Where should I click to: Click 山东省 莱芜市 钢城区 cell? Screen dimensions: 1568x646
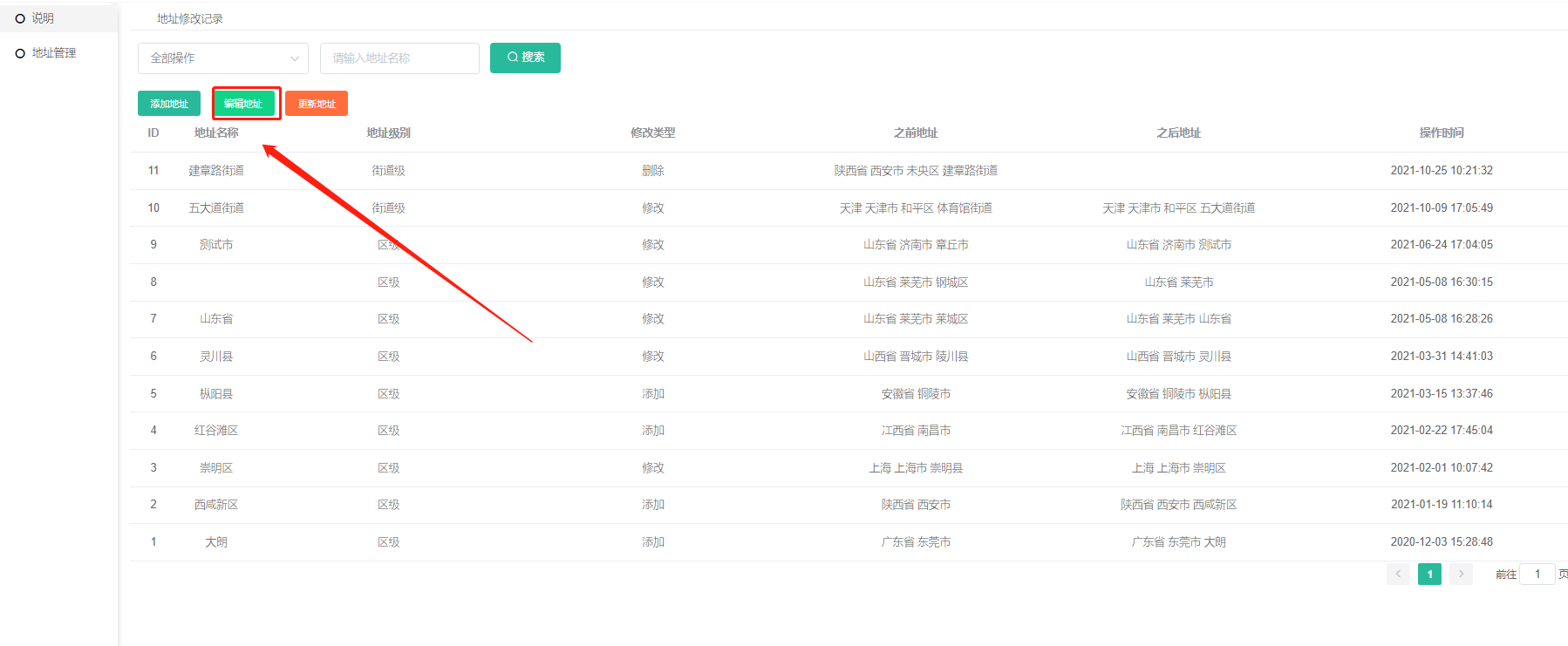pos(916,282)
